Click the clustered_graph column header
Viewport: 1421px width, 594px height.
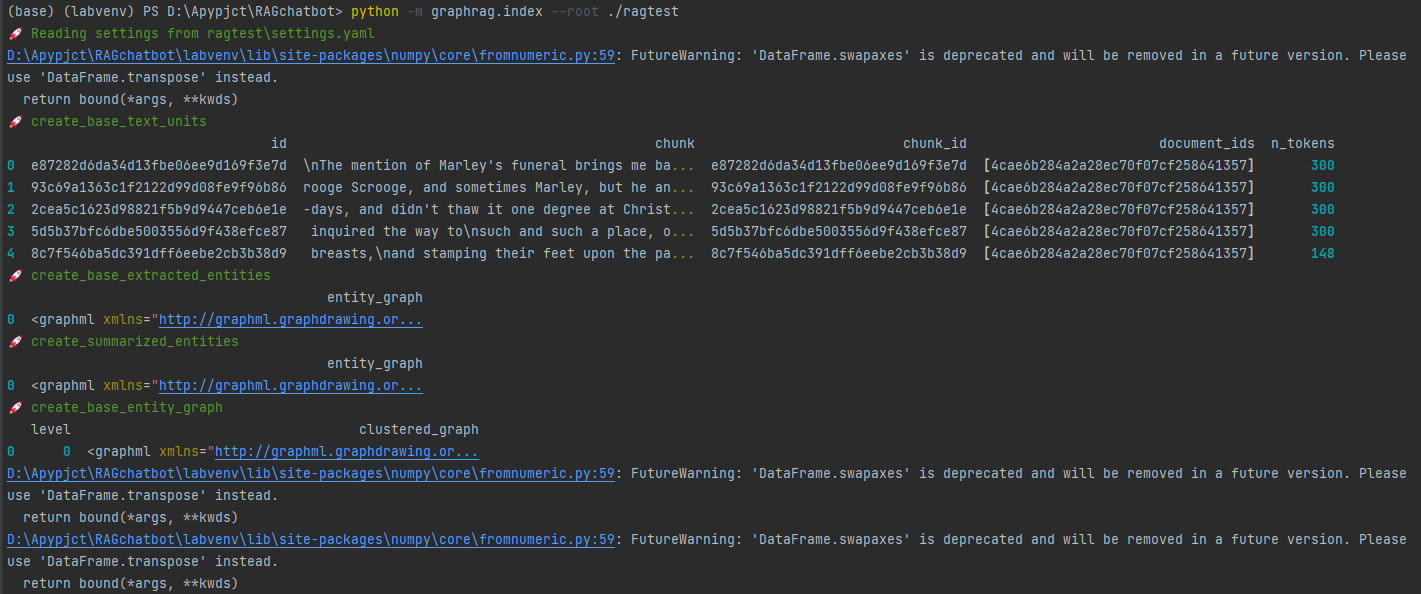419,430
